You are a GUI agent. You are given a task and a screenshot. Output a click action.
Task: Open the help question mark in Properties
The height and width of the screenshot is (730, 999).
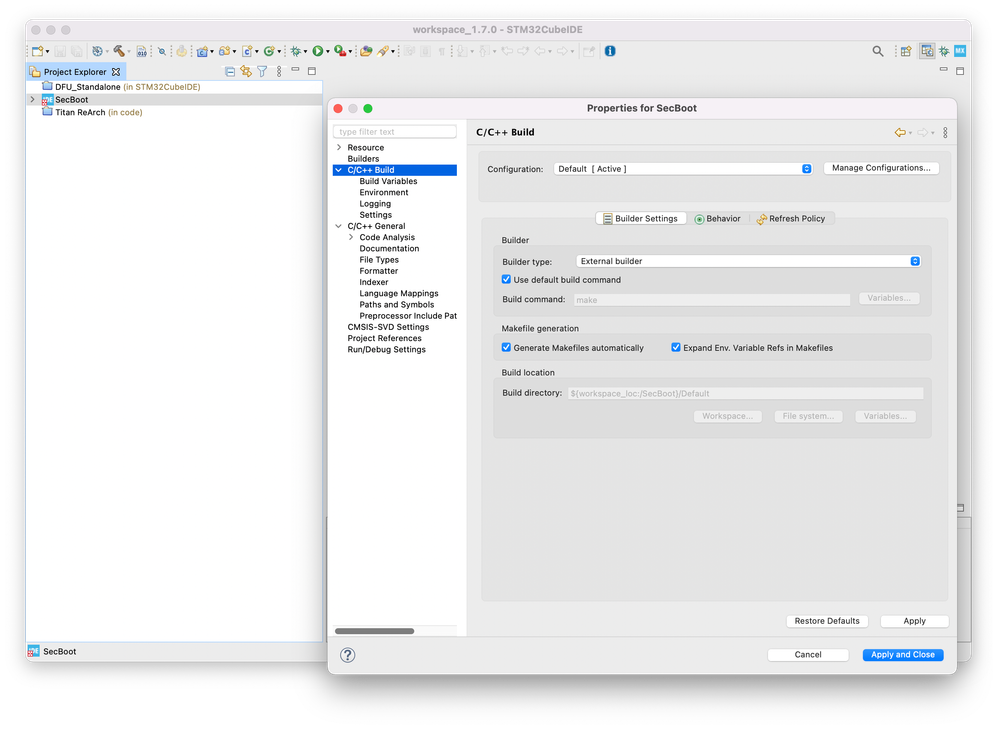click(347, 655)
